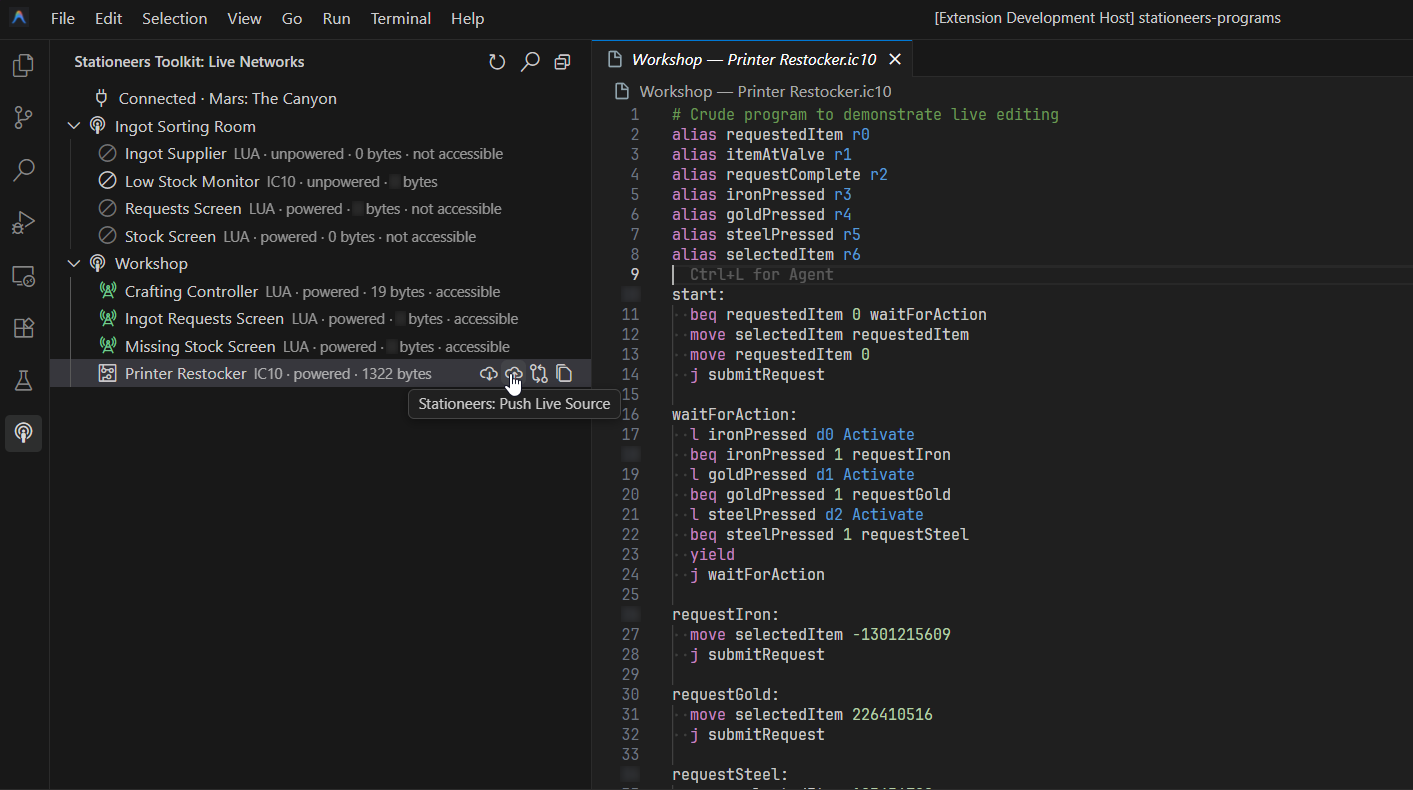
Task: Select the Crafting Controller tree item
Action: tap(320, 291)
